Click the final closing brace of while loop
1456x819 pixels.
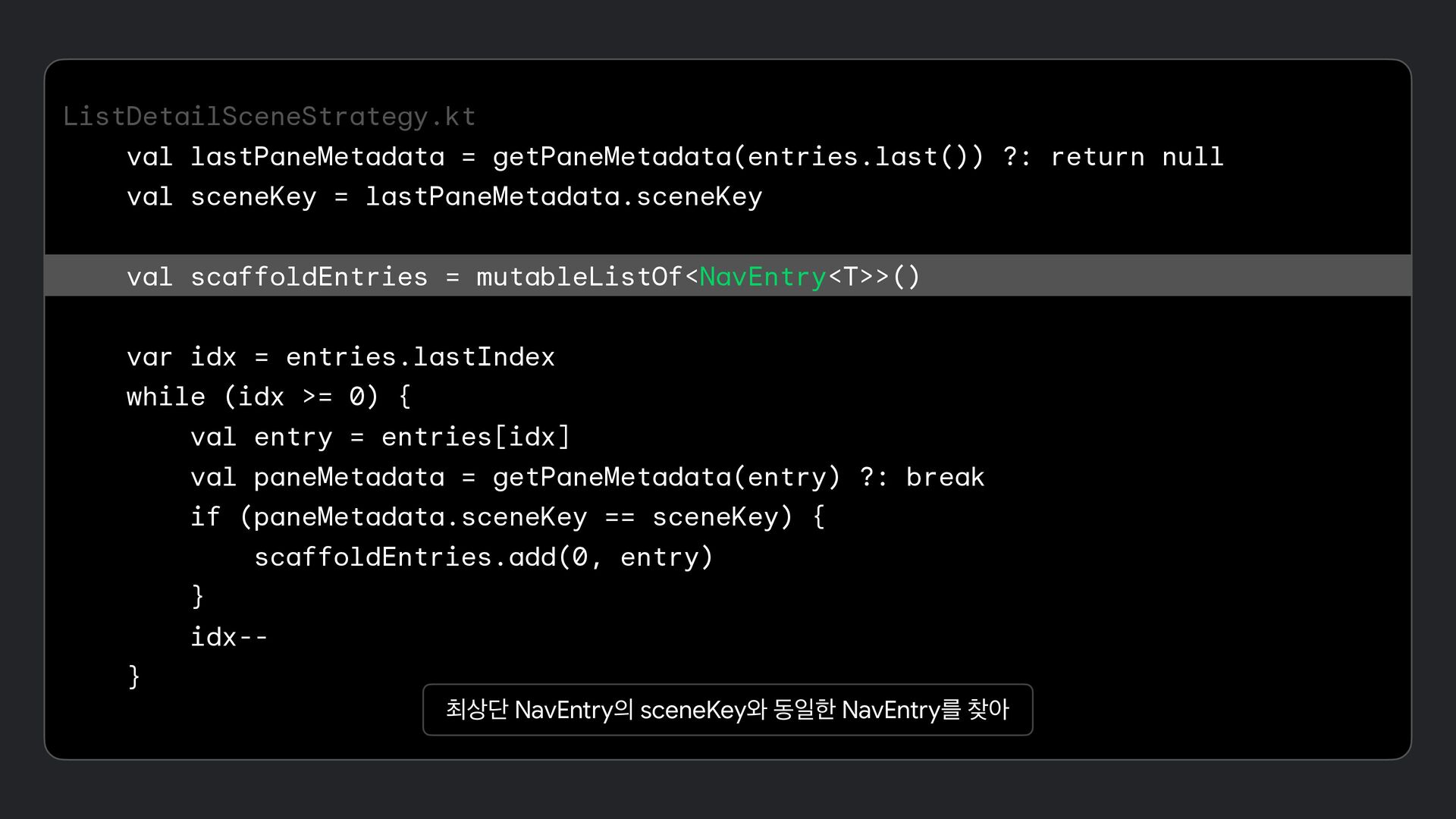coord(134,676)
